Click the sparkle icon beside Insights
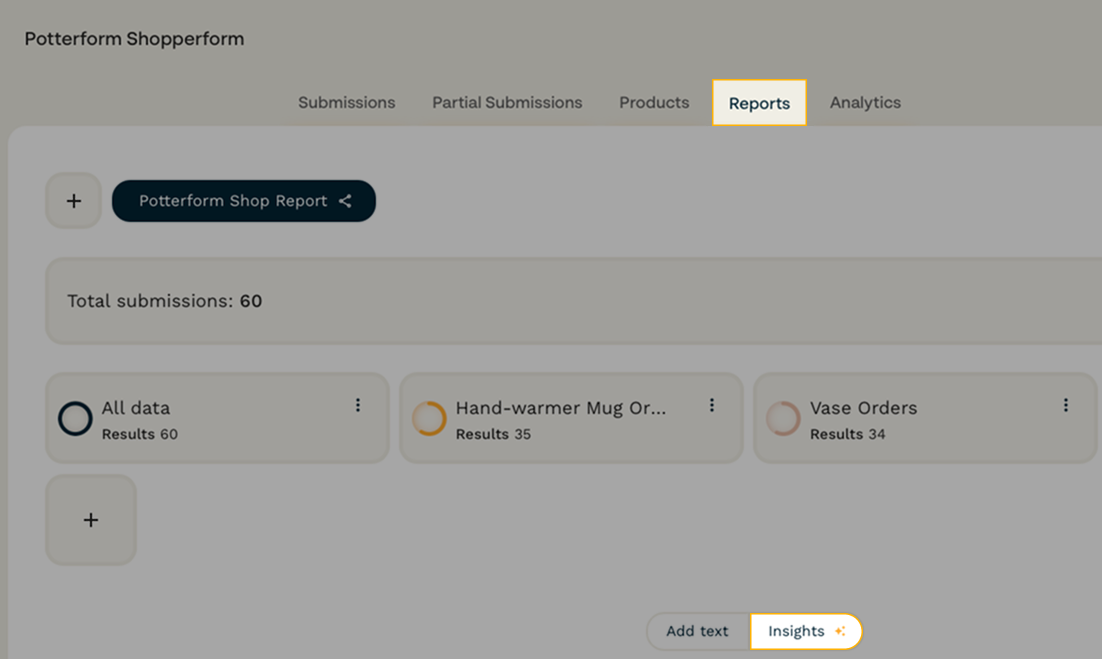The width and height of the screenshot is (1102, 659). pyautogui.click(x=840, y=631)
